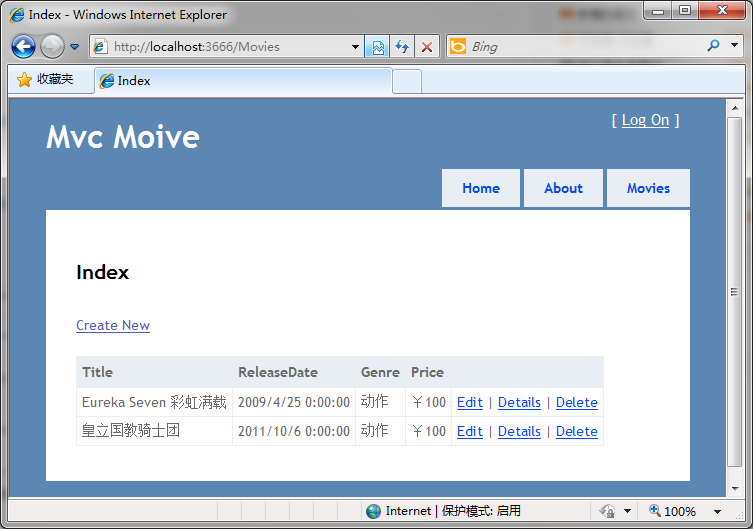Open the search provider dropdown arrow
The height and width of the screenshot is (529, 753).
(734, 45)
